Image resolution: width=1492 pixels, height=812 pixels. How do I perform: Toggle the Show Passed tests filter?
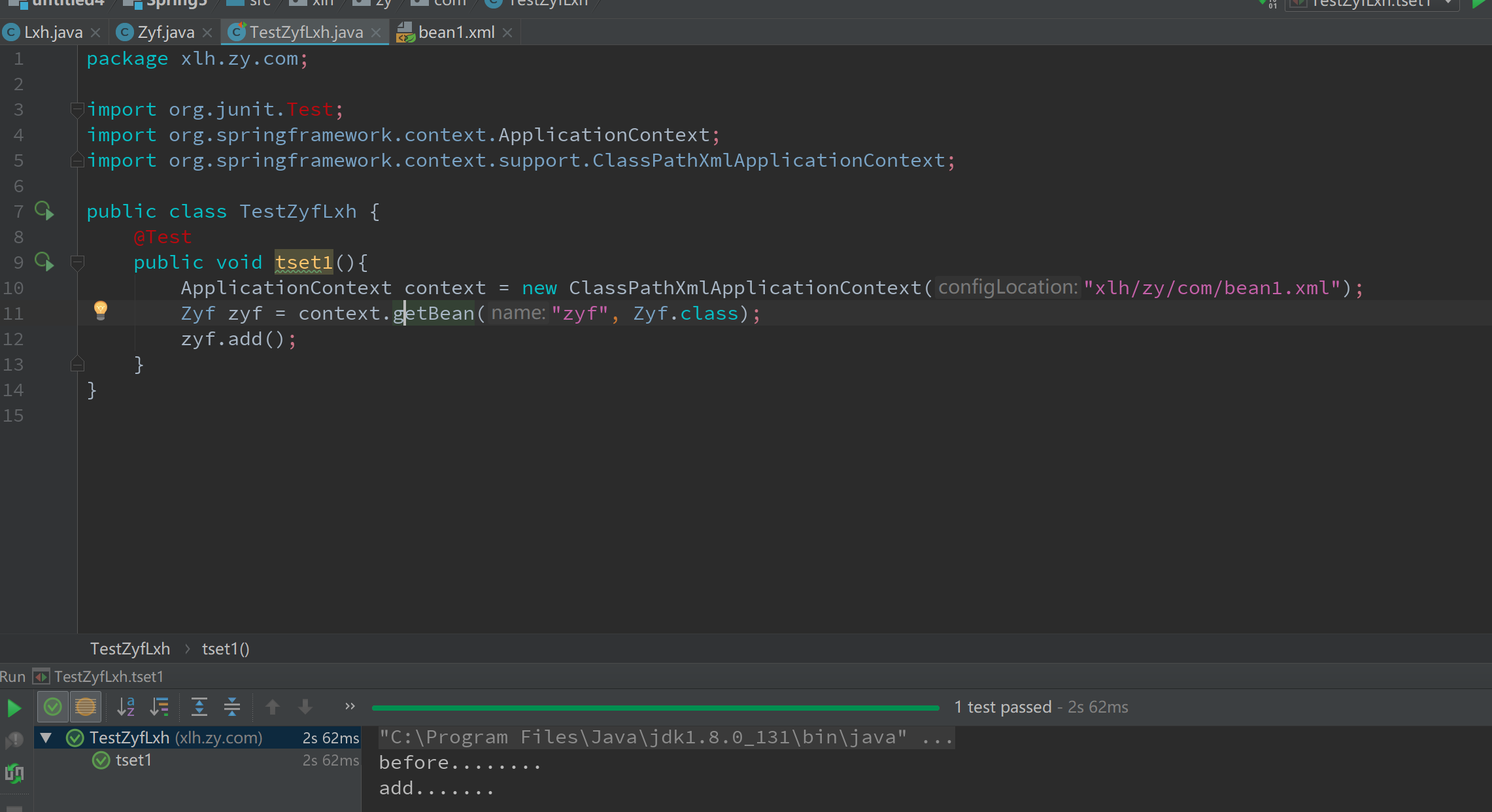coord(53,707)
